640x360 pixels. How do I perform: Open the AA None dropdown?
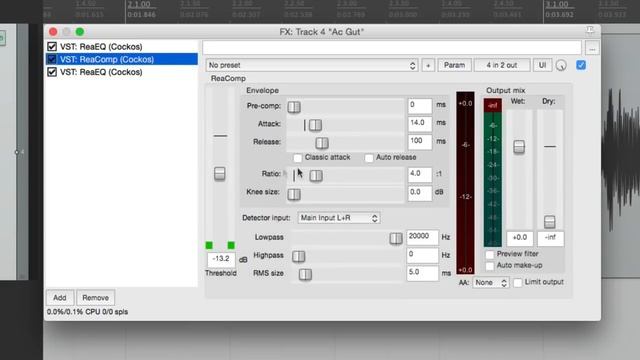click(491, 282)
